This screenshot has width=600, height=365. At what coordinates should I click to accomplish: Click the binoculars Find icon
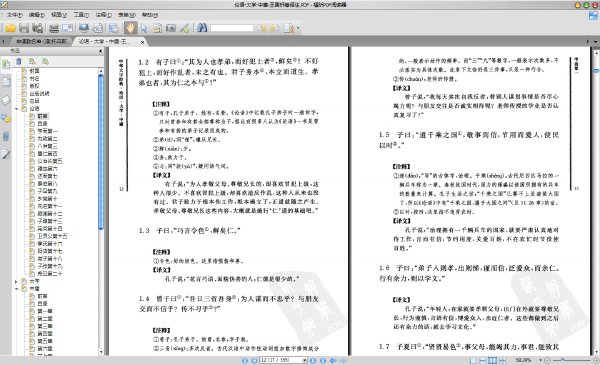(x=202, y=28)
